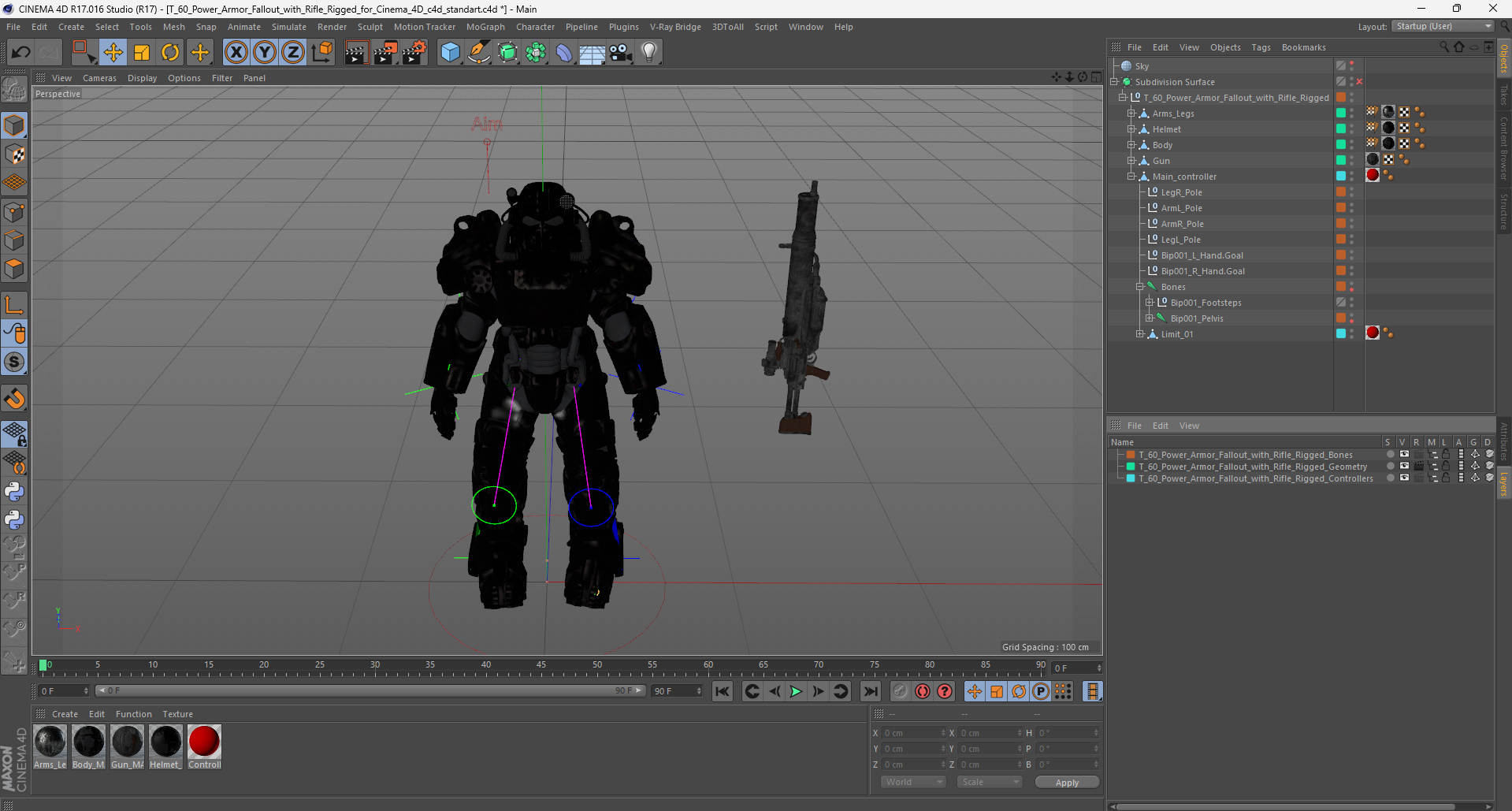Toggle Z axis lock
Screen dimensions: 1512x811
(x=293, y=53)
